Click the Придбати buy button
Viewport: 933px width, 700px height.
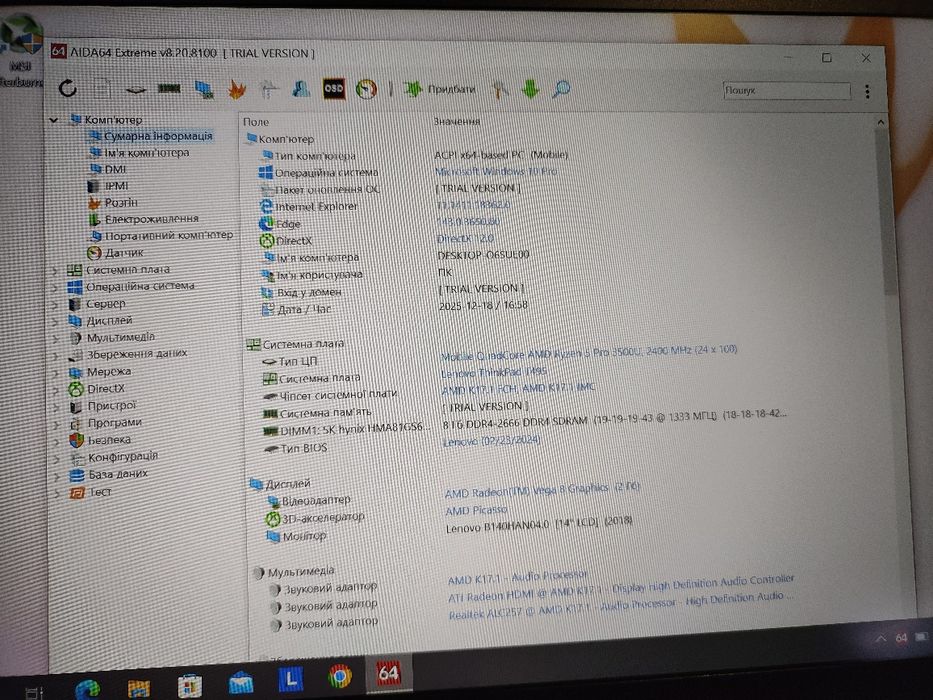pyautogui.click(x=439, y=89)
